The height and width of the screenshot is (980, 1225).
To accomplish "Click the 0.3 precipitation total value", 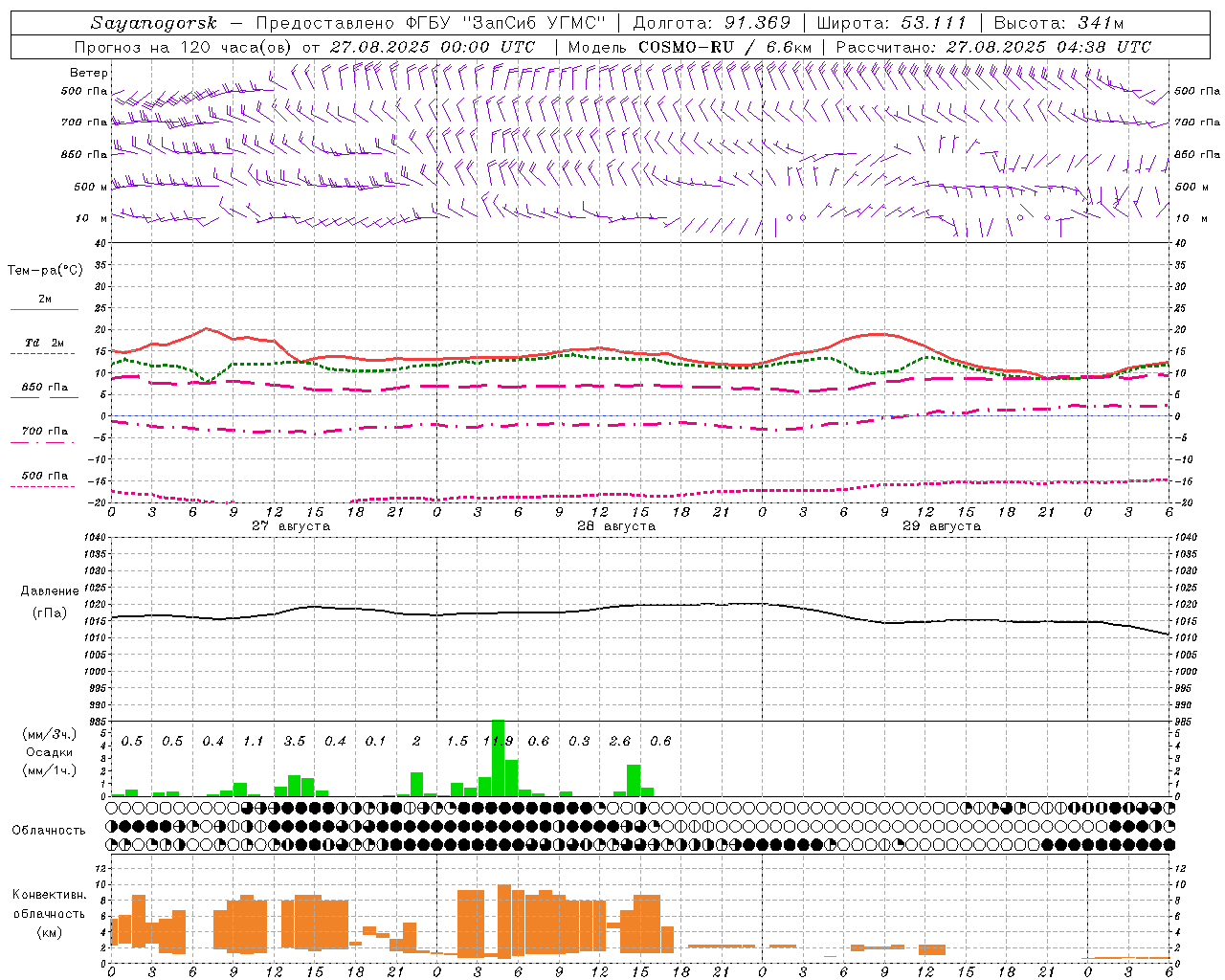I will pos(579,741).
